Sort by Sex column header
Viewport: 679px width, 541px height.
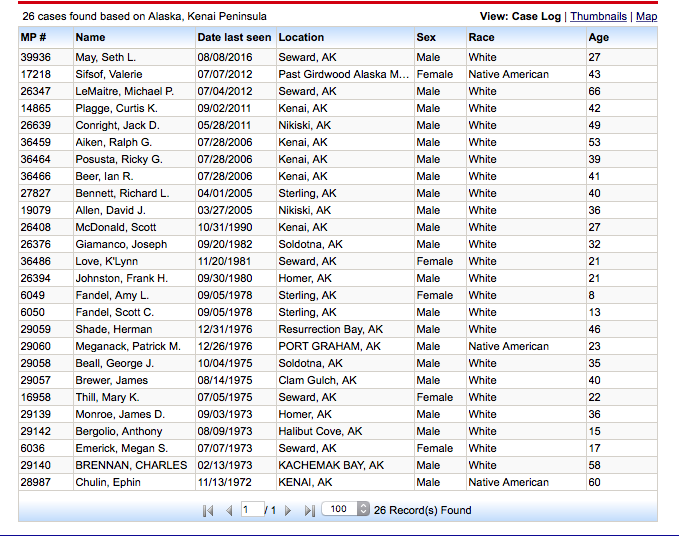(426, 37)
